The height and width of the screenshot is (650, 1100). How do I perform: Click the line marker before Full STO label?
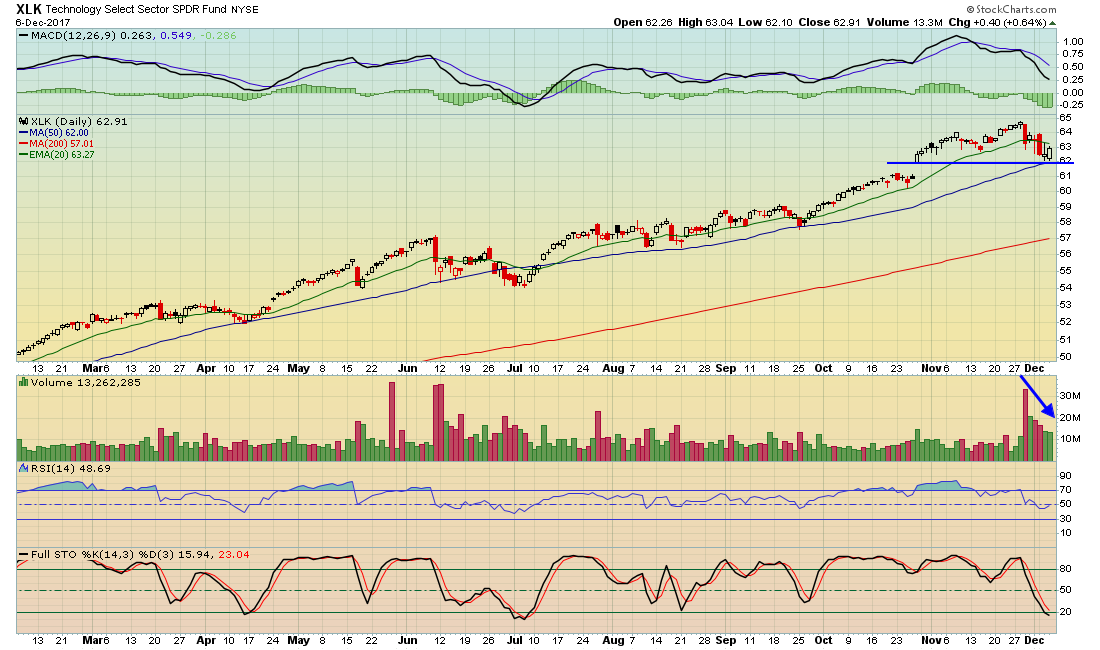pyautogui.click(x=23, y=555)
